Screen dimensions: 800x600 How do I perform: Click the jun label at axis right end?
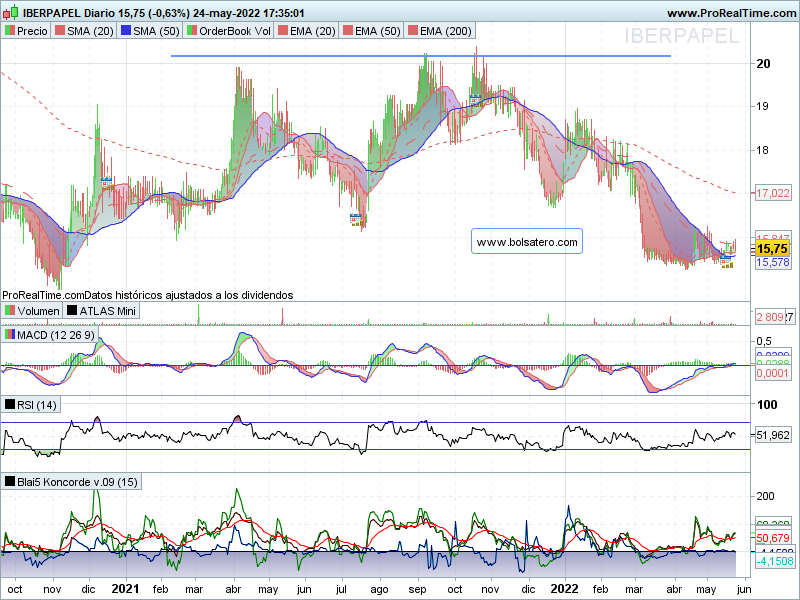click(744, 589)
